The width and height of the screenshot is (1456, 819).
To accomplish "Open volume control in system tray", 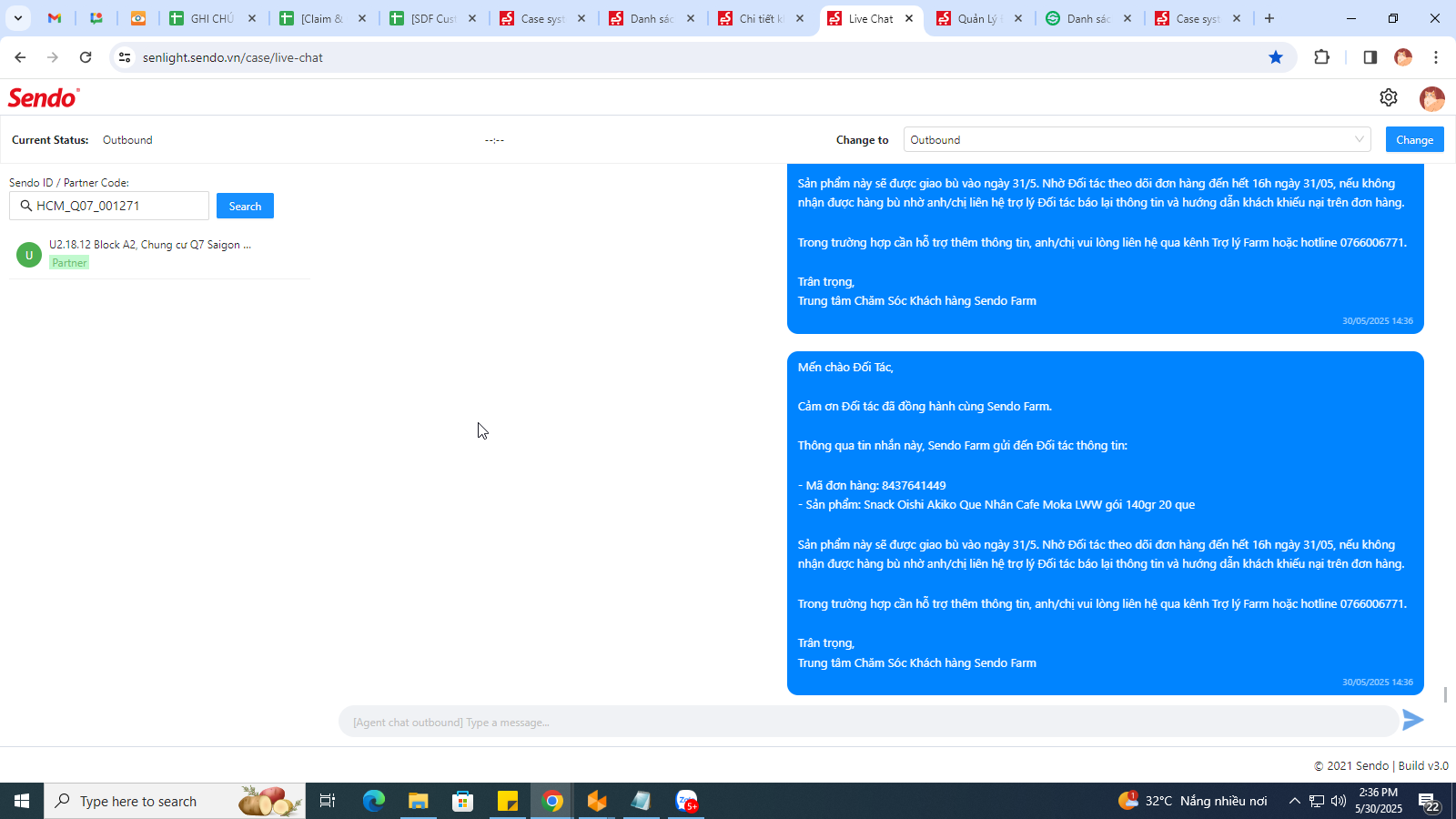I will [1338, 801].
